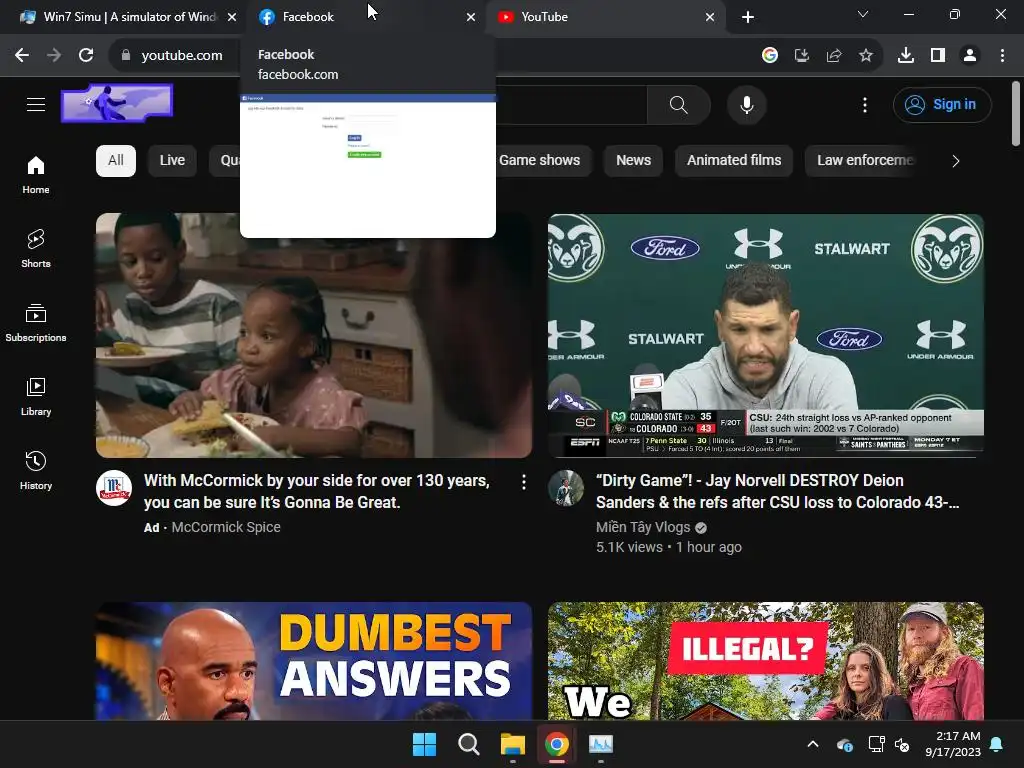Toggle the Chrome side panel icon
The height and width of the screenshot is (768, 1024).
[x=938, y=56]
